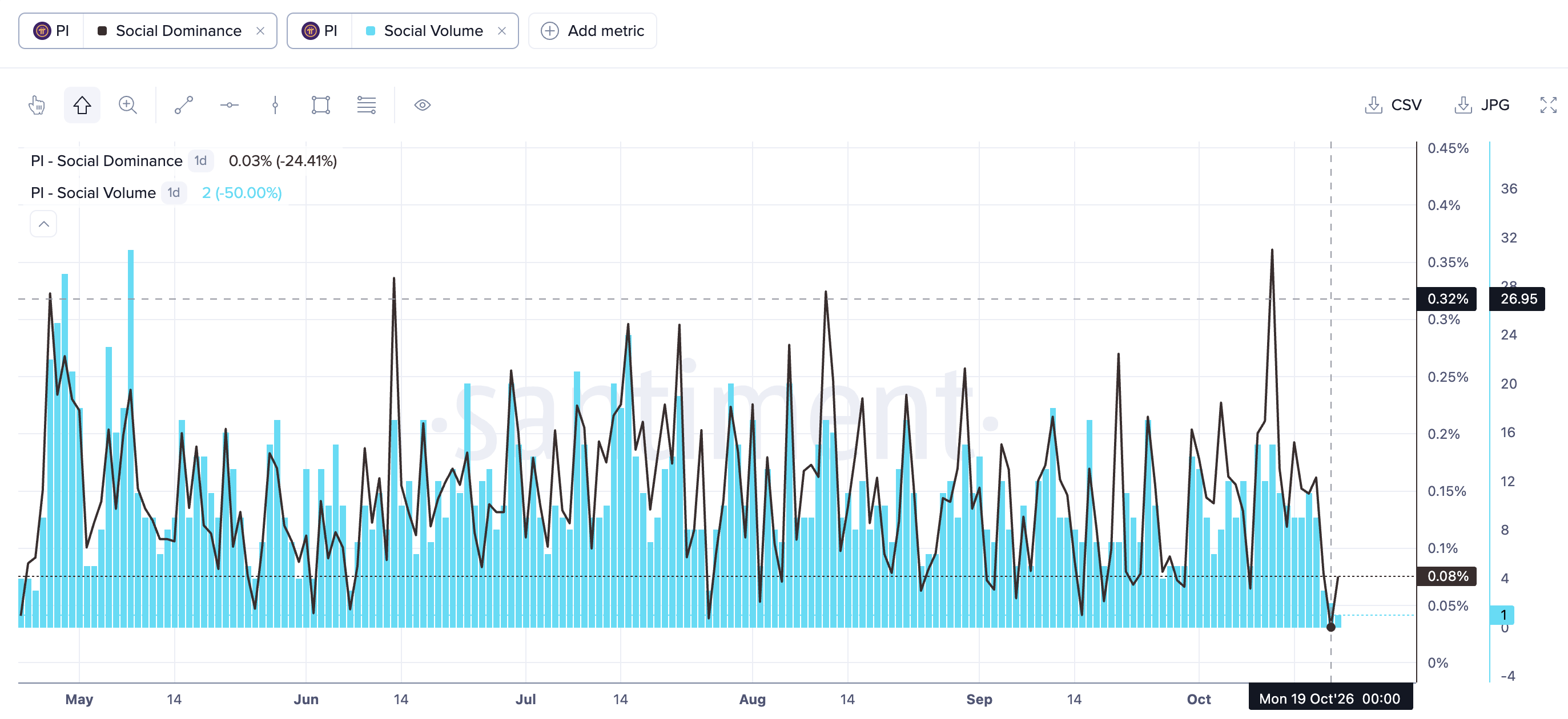
Task: Change the Social Dominance 1d interval
Action: click(x=201, y=161)
